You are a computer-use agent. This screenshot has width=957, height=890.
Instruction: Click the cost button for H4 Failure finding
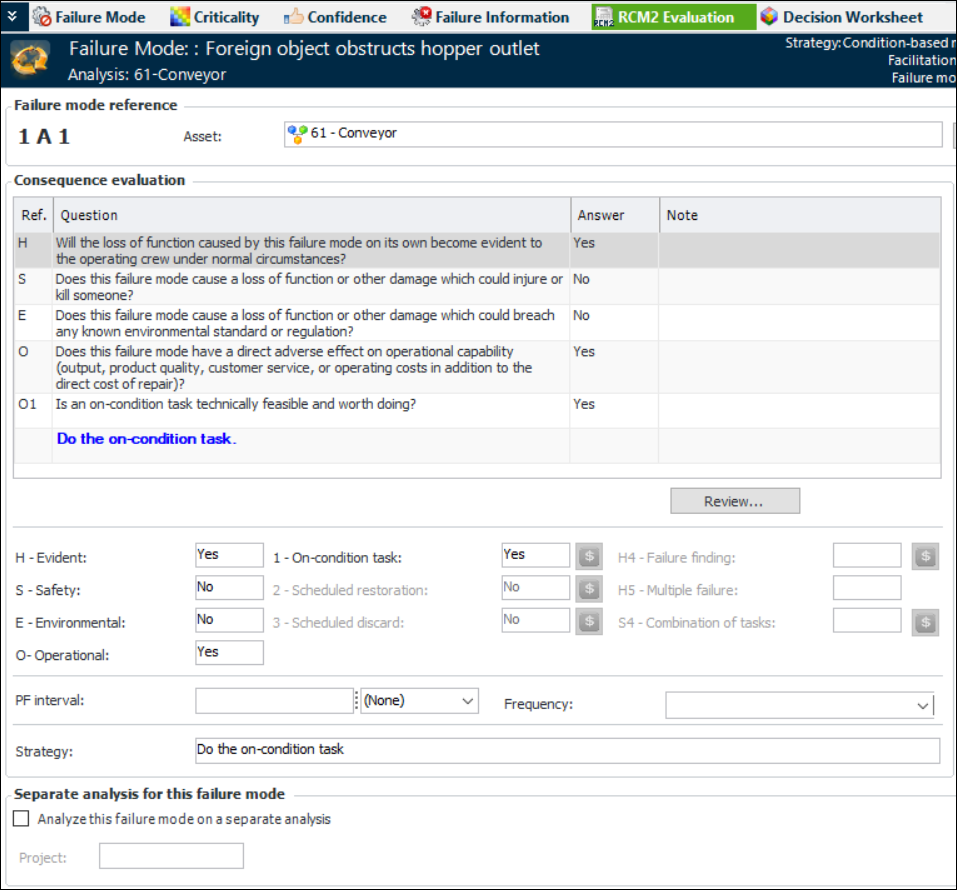(925, 556)
